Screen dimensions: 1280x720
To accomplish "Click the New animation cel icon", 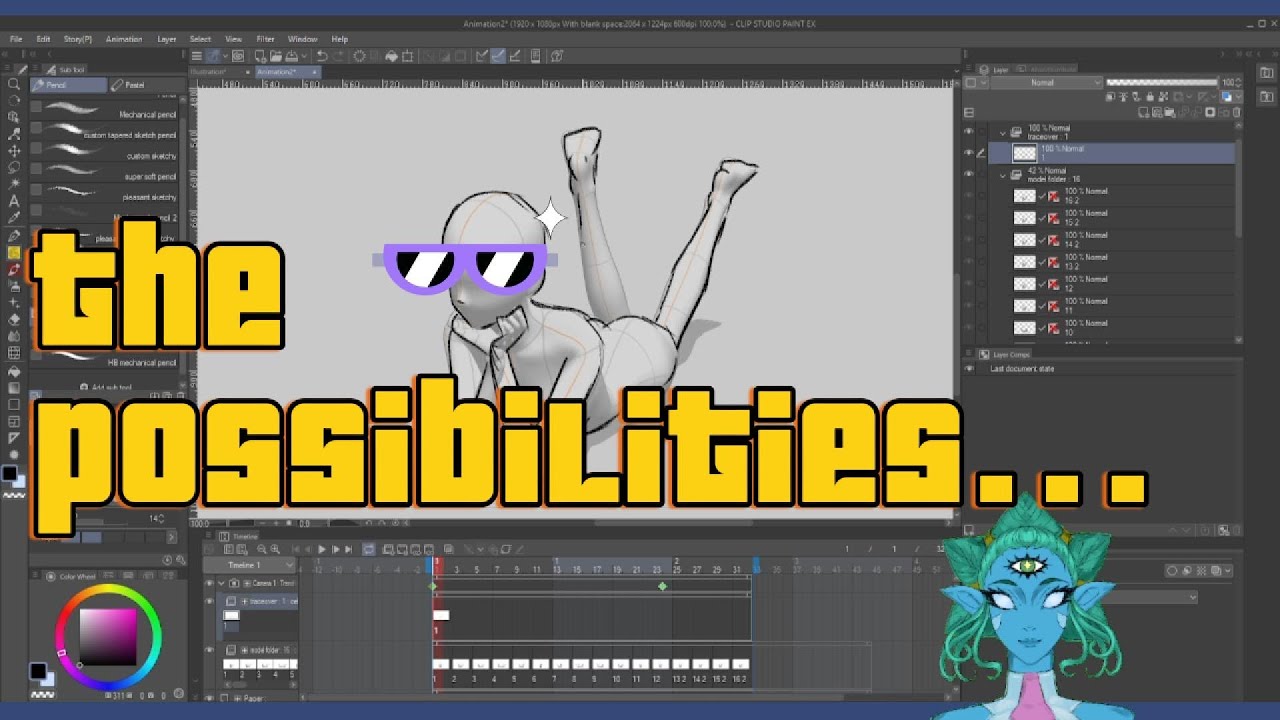I will point(401,549).
